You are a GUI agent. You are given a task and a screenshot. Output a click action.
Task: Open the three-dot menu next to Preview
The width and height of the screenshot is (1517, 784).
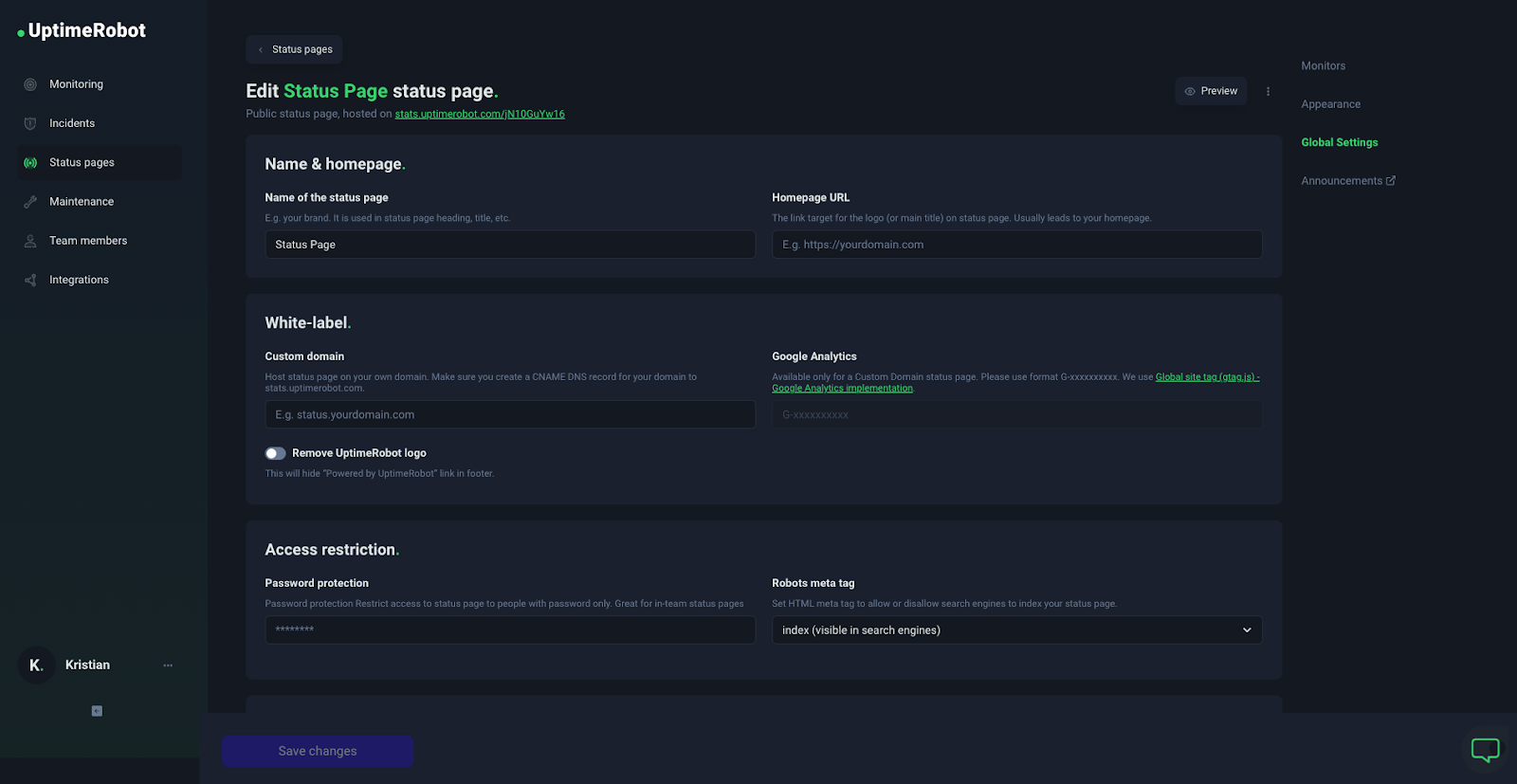click(1268, 92)
